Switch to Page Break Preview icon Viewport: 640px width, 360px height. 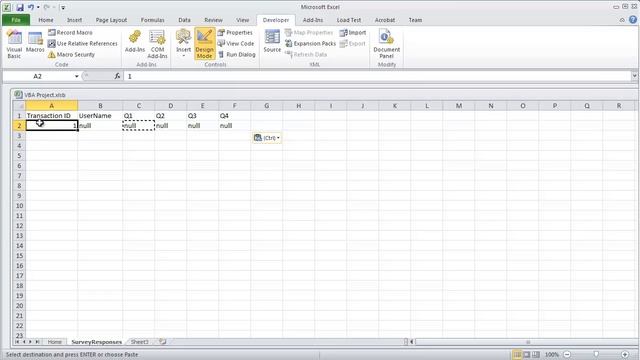536,355
